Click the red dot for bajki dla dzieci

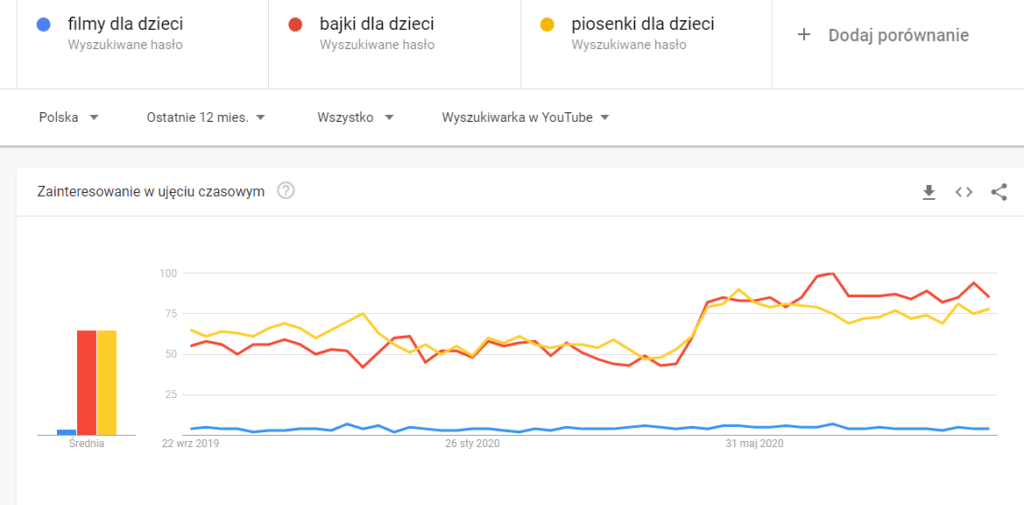tap(293, 23)
